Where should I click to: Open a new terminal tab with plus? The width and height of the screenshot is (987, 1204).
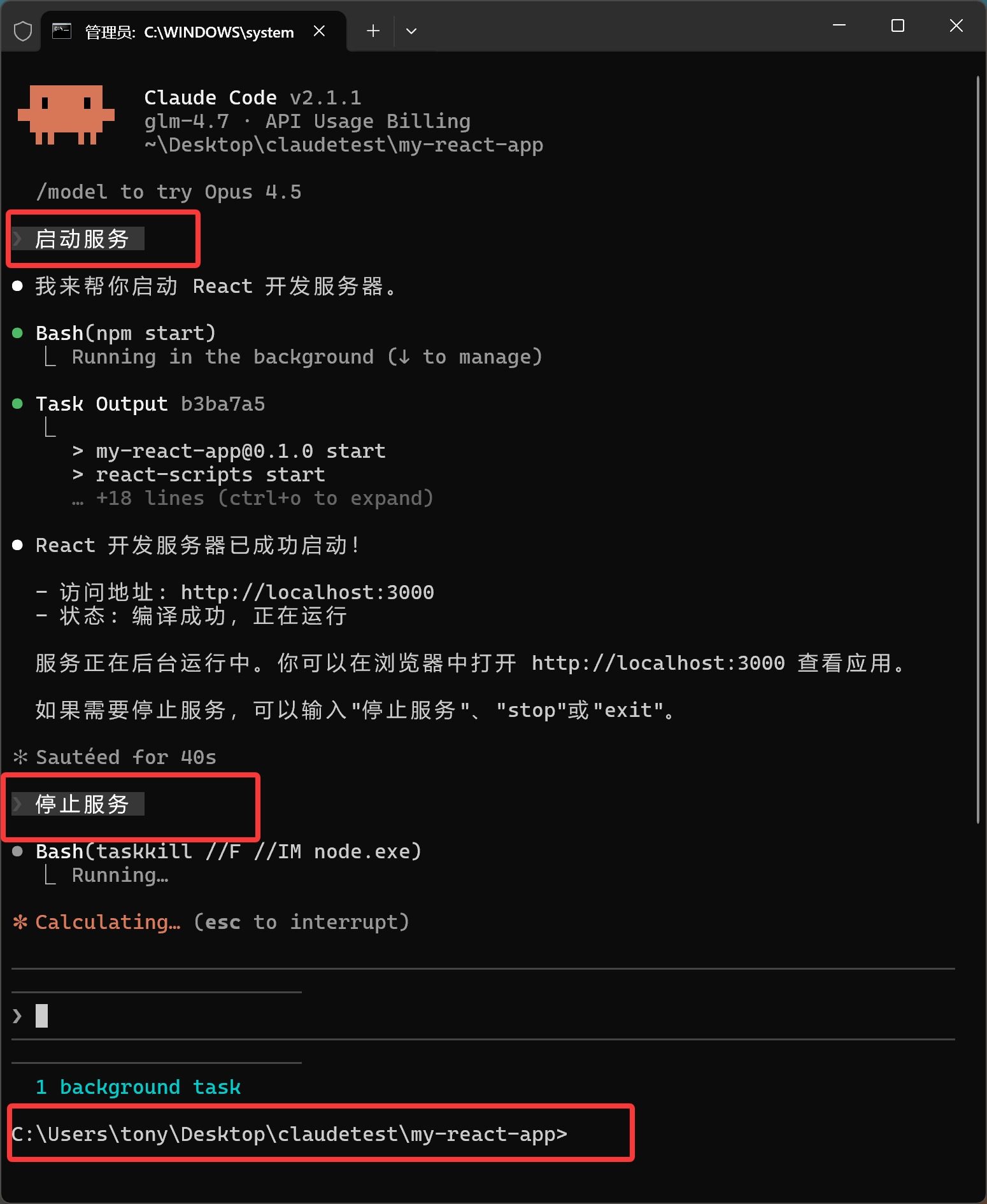pos(373,31)
